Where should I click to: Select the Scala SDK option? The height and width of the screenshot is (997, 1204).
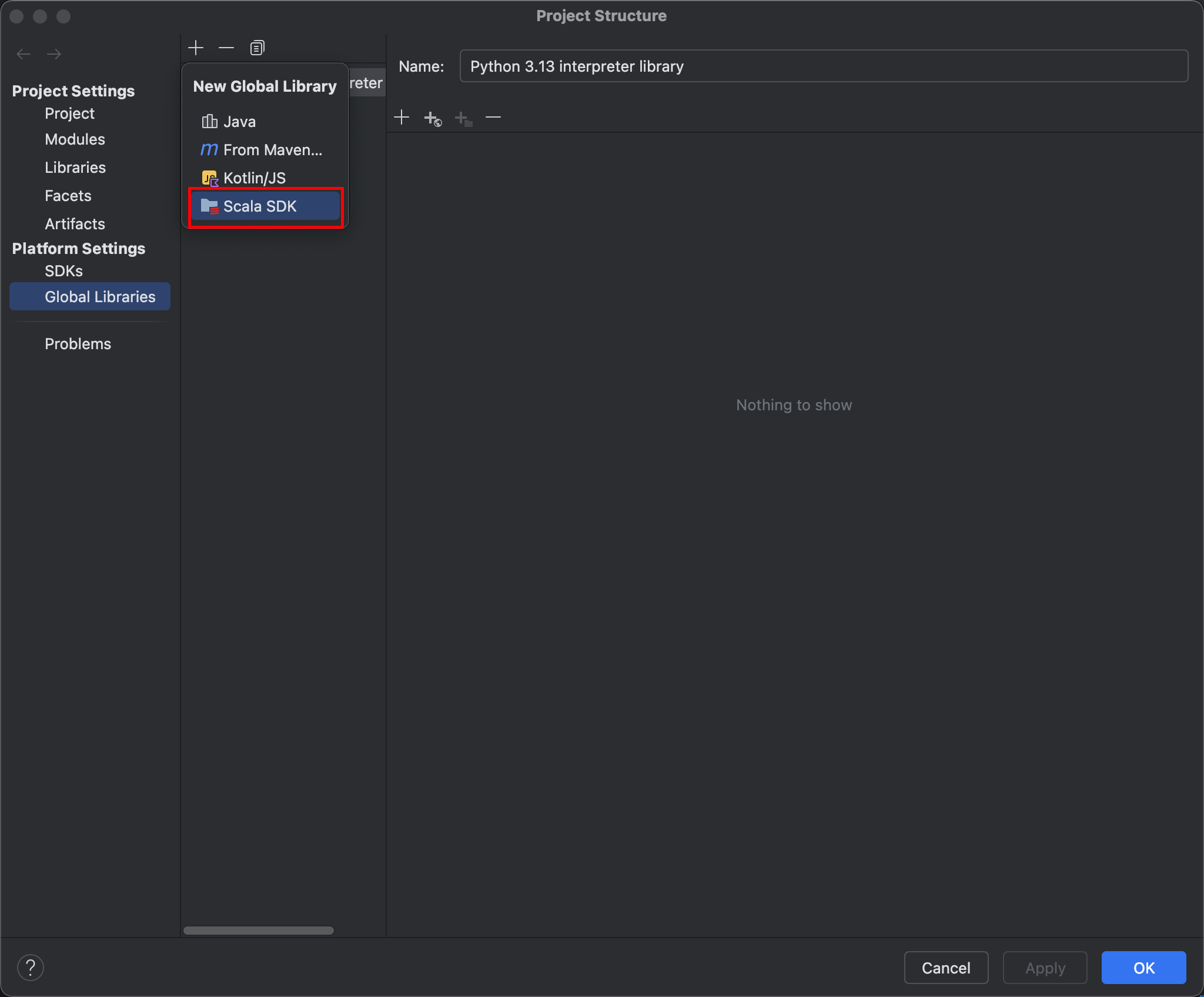pos(260,206)
